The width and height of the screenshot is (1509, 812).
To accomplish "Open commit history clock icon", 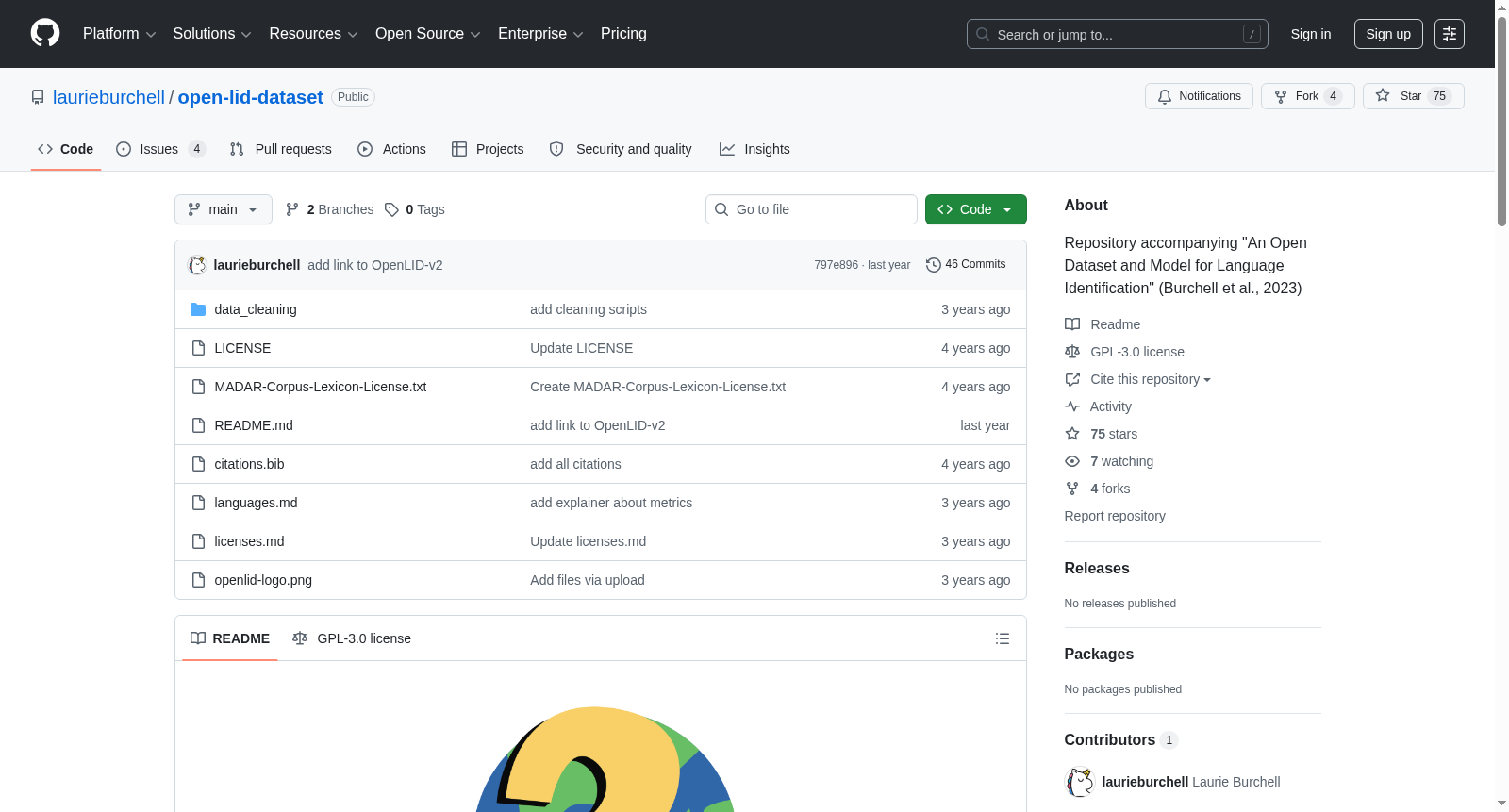I will point(934,265).
